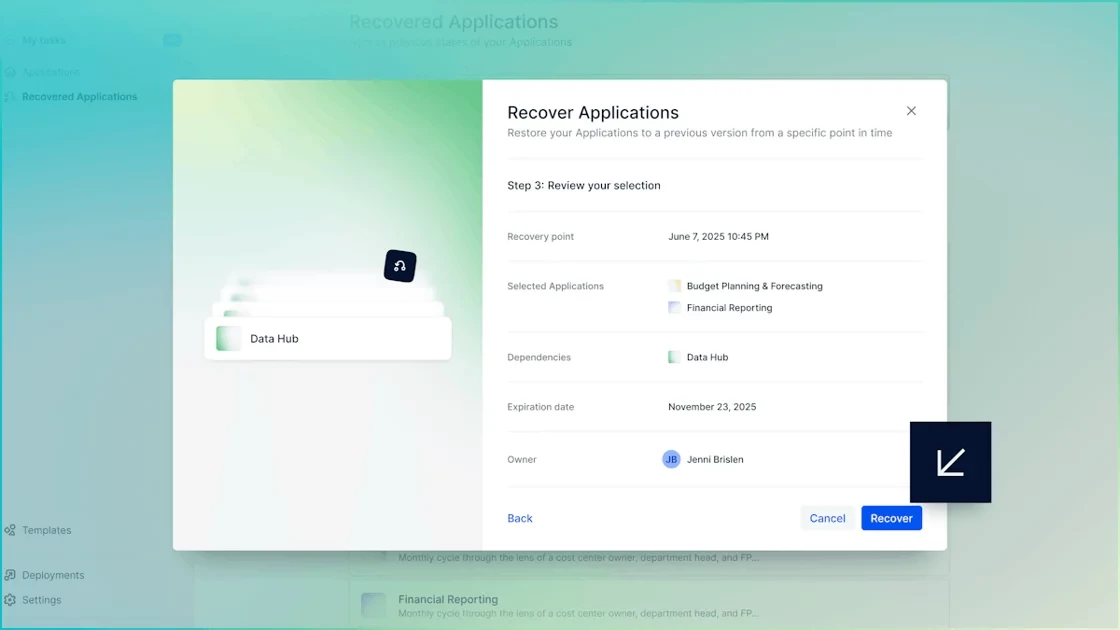1120x630 pixels.
Task: Cancel the recovery dialog
Action: (x=827, y=518)
